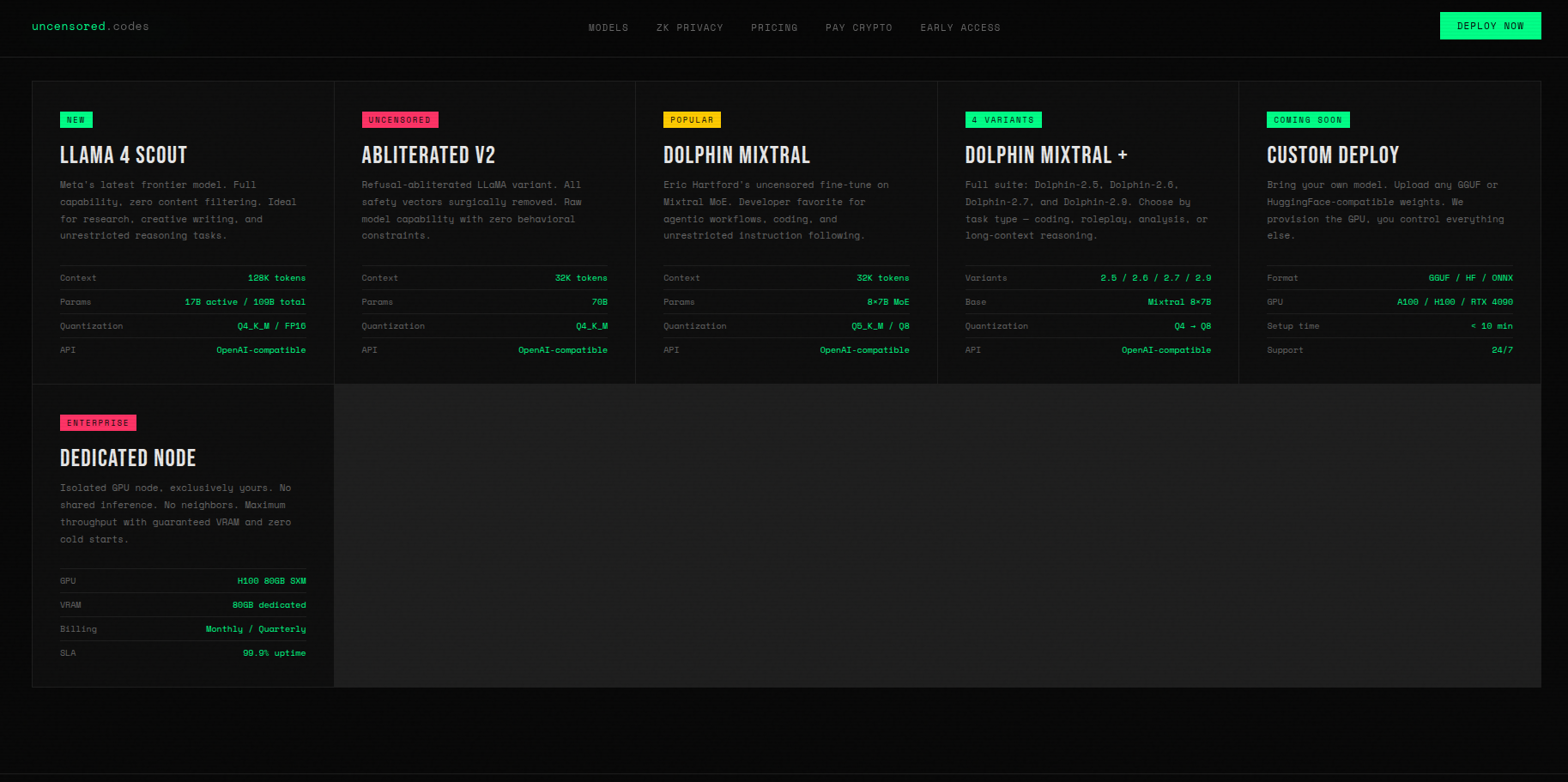
Task: Click OpenAI-compatible API value on Llama 4 Scout
Action: click(x=261, y=349)
